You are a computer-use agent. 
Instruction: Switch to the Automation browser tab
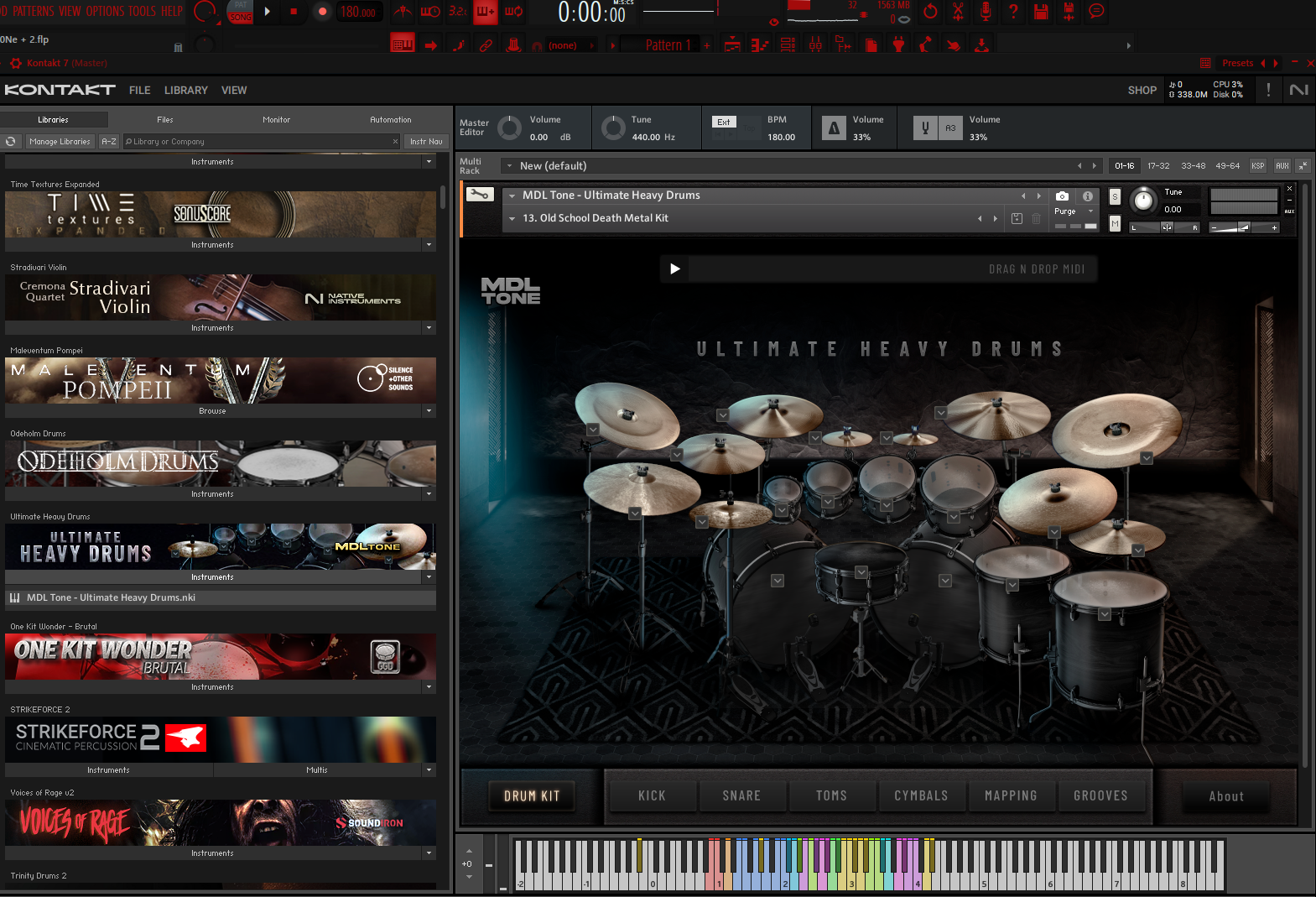coord(391,120)
